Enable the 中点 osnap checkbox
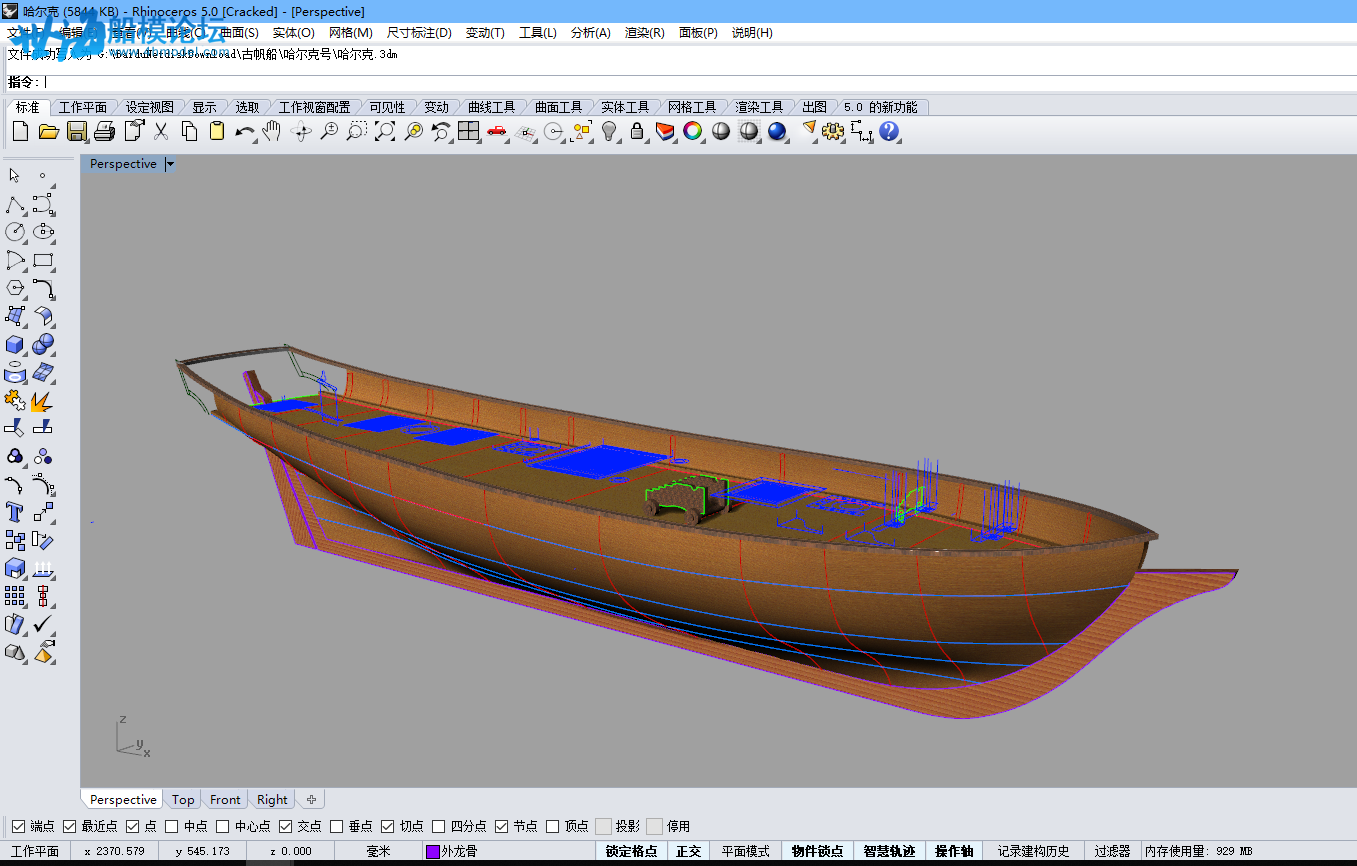The image size is (1357, 866). pos(172,826)
